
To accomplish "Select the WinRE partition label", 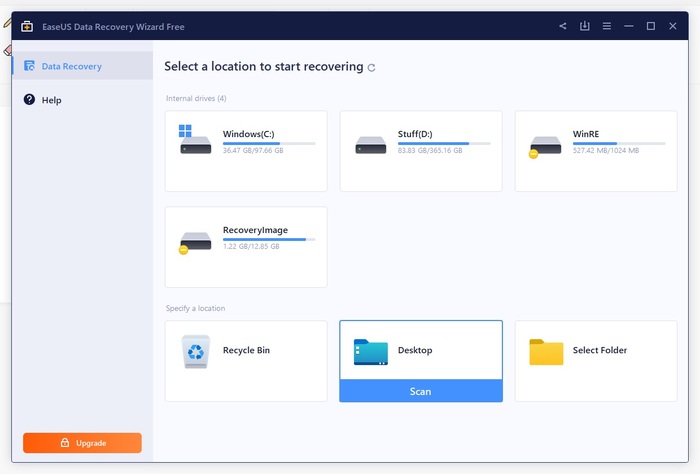I will 586,134.
